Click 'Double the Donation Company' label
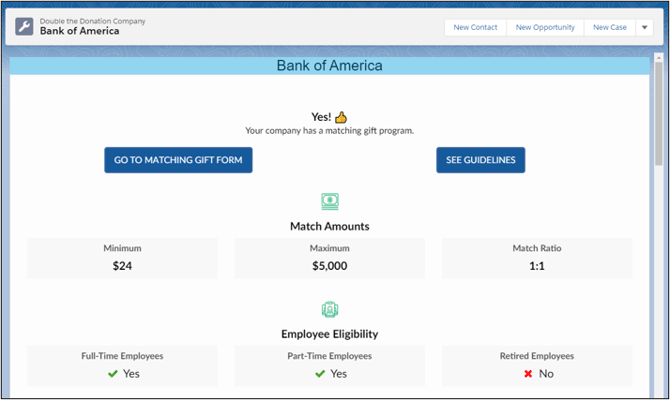Image resolution: width=670 pixels, height=400 pixels. click(92, 21)
